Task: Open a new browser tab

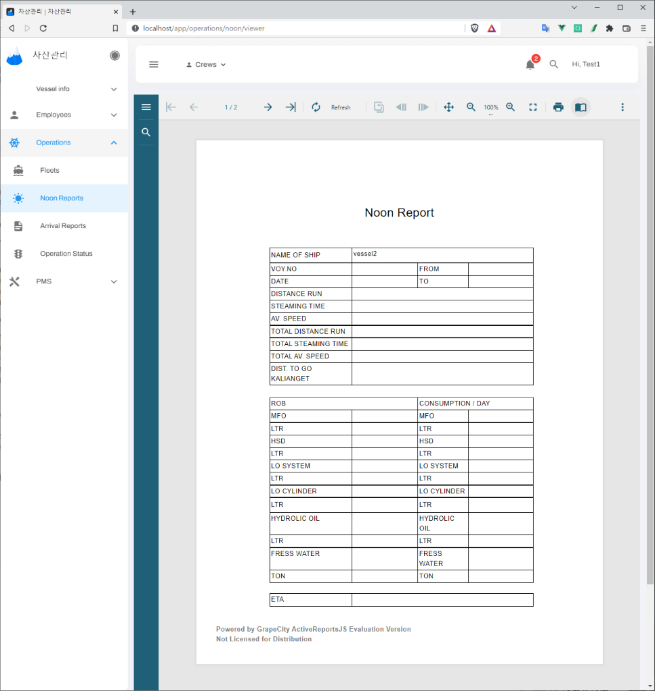Action: pos(133,12)
